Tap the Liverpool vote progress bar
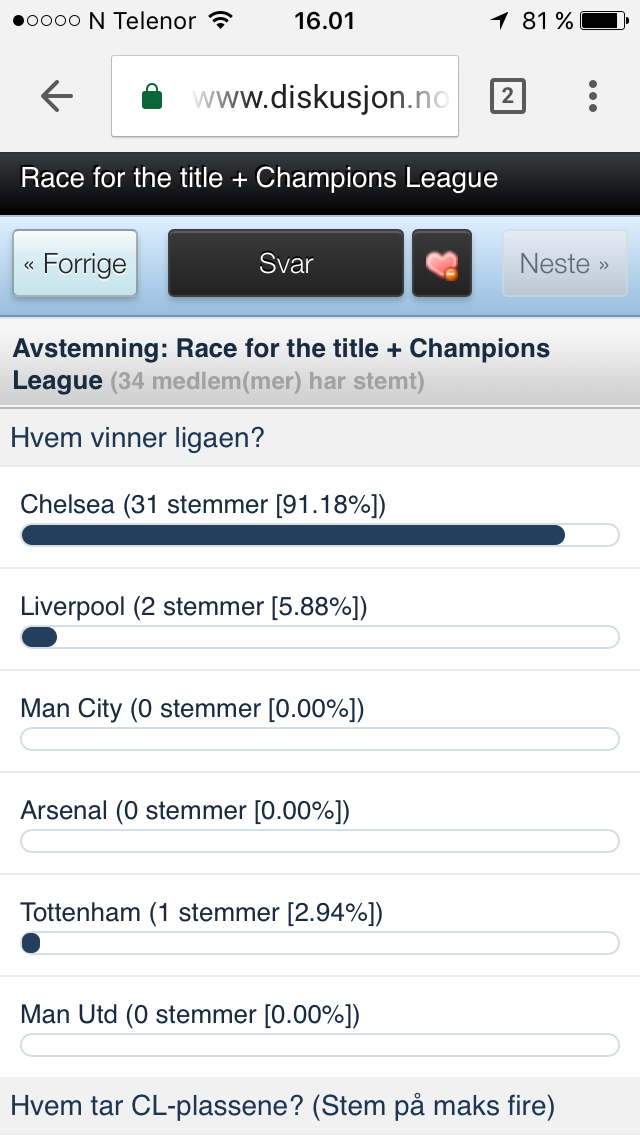640x1136 pixels. pos(320,637)
